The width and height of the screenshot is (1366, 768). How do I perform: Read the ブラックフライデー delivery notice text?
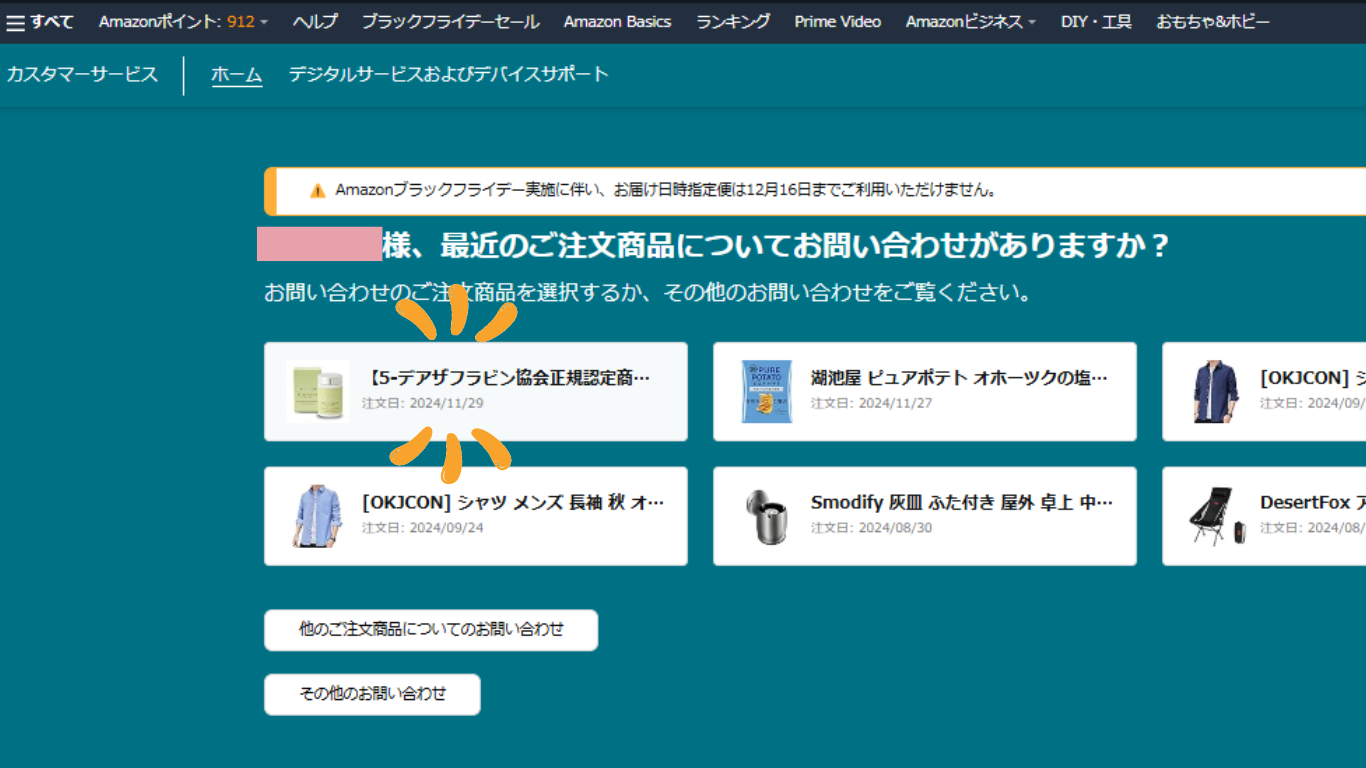pyautogui.click(x=665, y=190)
